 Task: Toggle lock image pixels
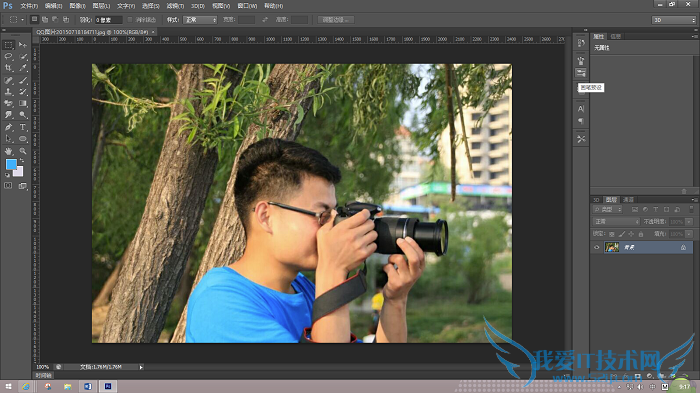coord(621,234)
